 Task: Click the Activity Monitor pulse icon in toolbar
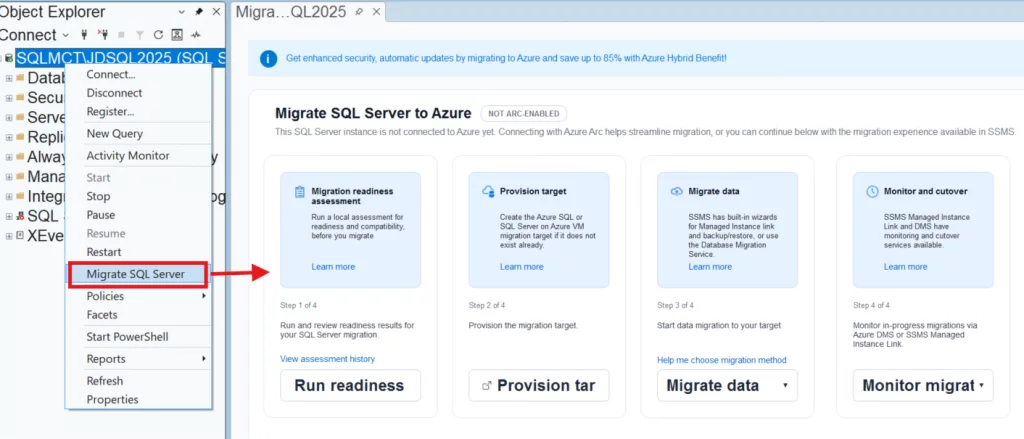[x=196, y=35]
